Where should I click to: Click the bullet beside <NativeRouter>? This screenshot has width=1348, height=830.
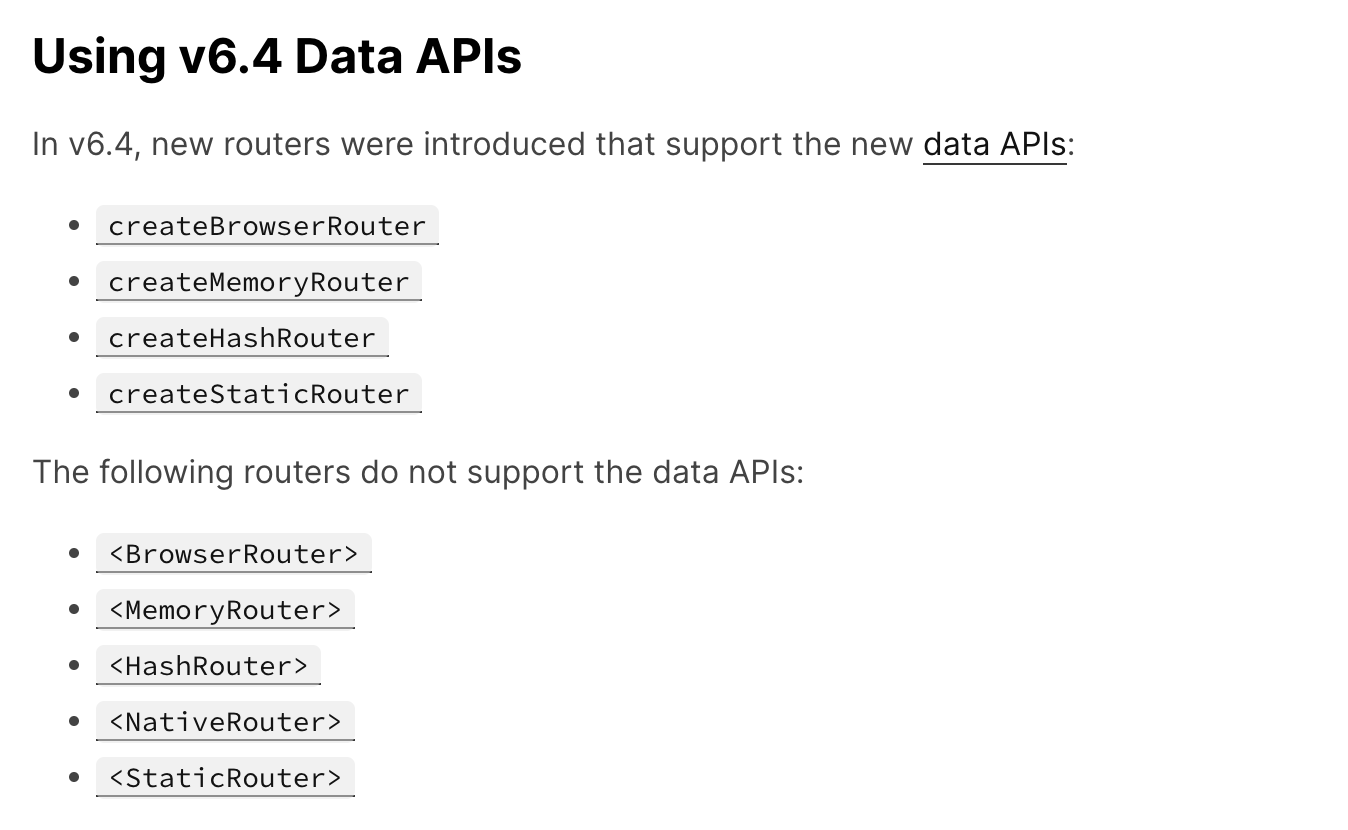[74, 722]
